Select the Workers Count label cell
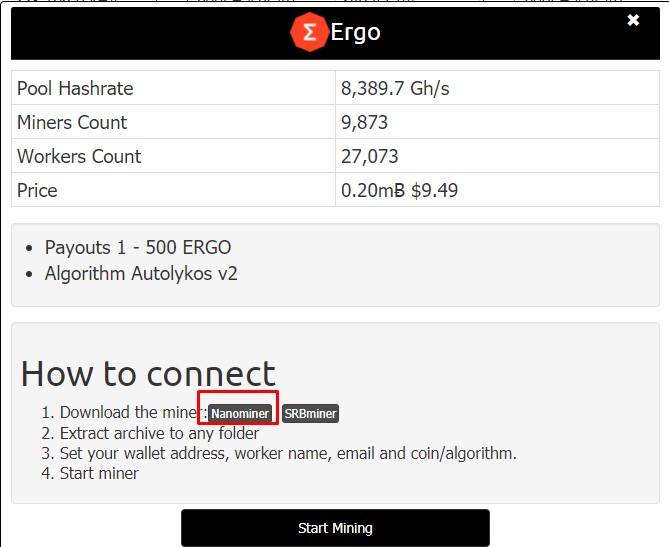669x547 pixels. point(173,156)
